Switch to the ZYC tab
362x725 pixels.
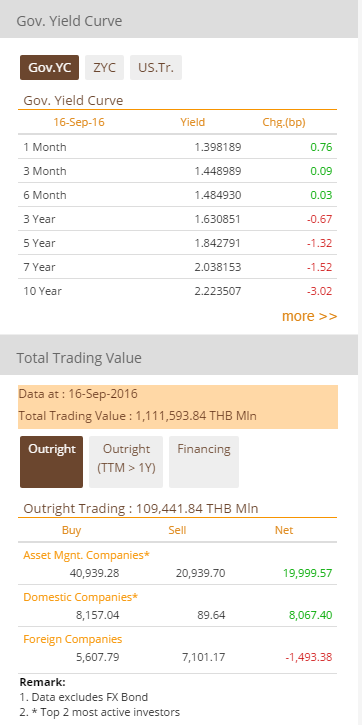pos(104,68)
